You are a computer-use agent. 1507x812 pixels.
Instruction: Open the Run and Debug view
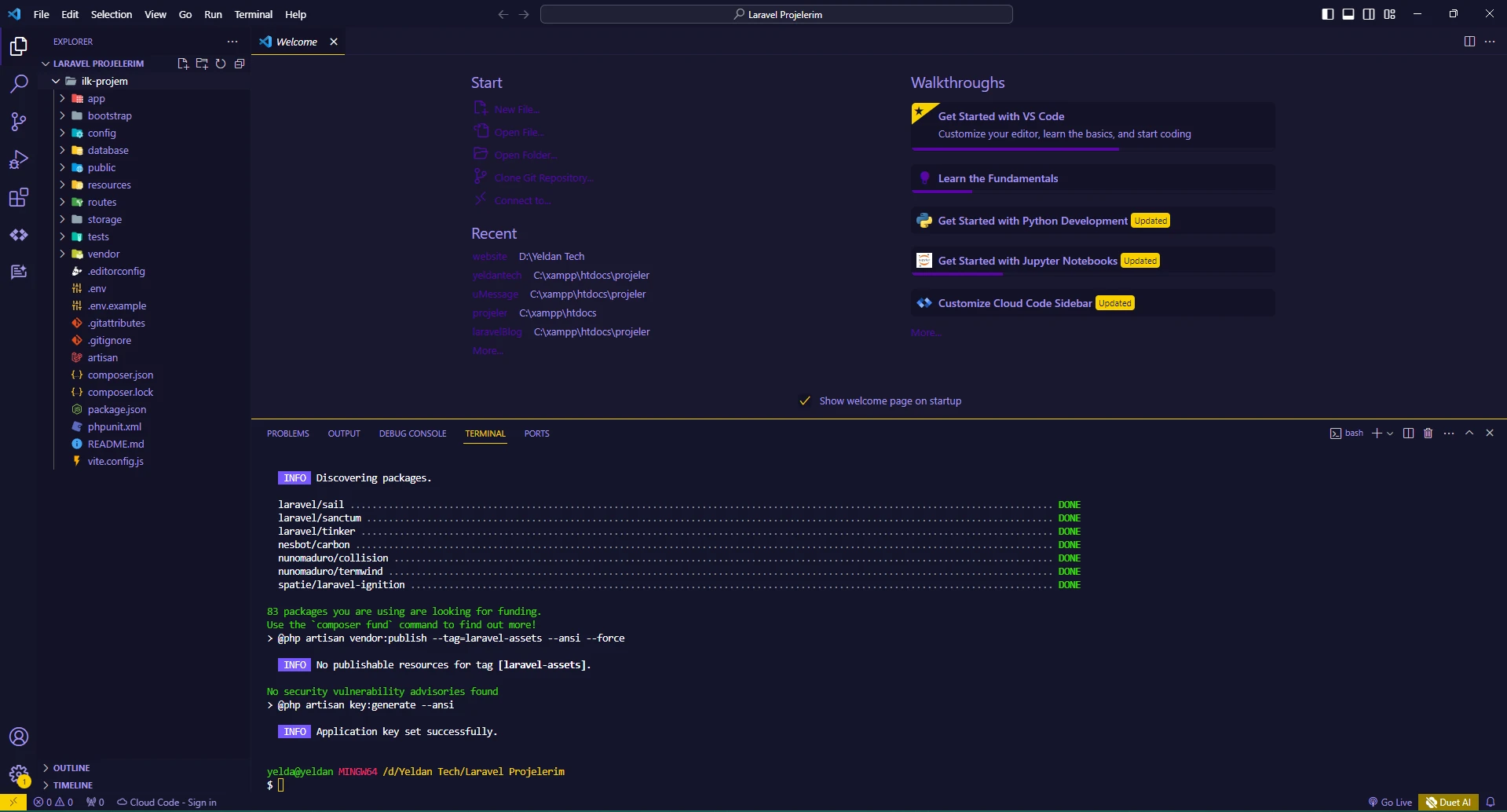tap(19, 159)
